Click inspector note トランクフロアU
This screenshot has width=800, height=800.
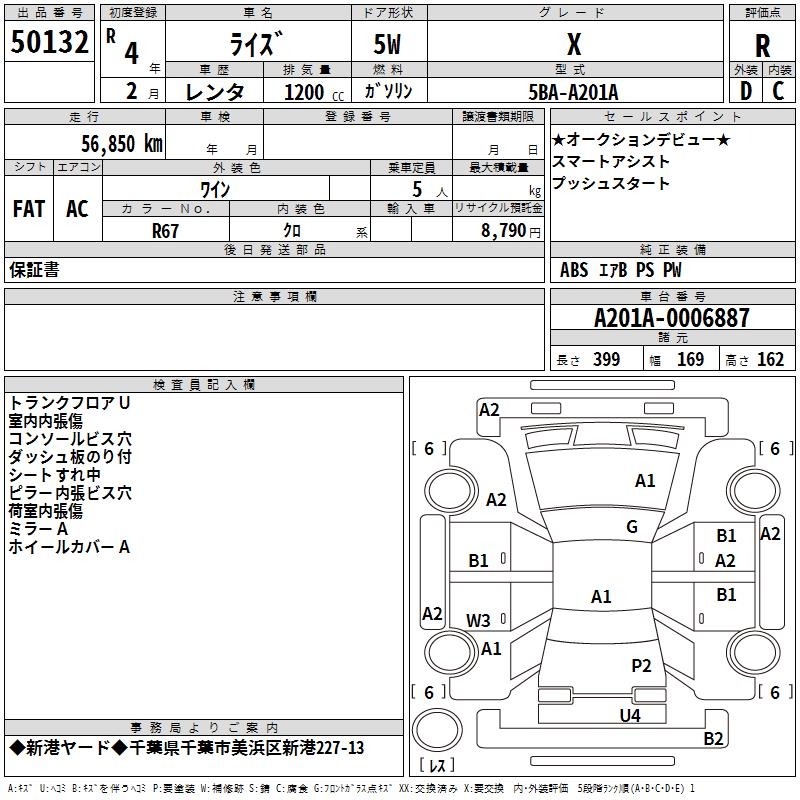tap(69, 403)
